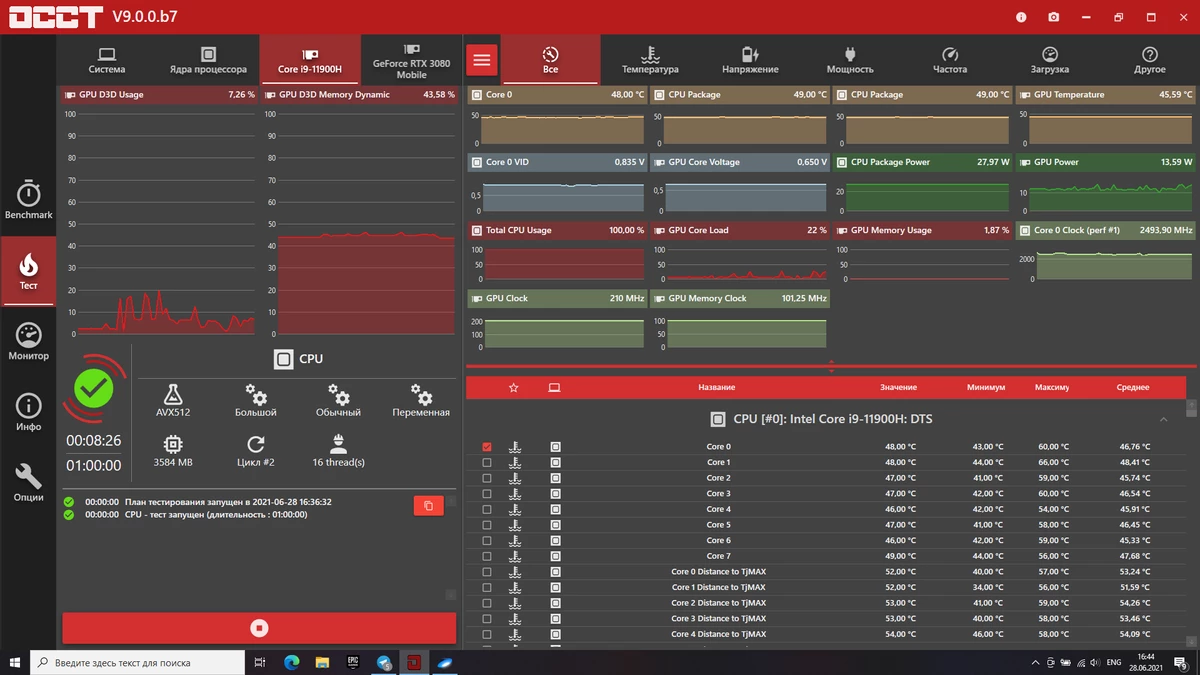
Task: Open the Опции settings section
Action: pos(28,482)
